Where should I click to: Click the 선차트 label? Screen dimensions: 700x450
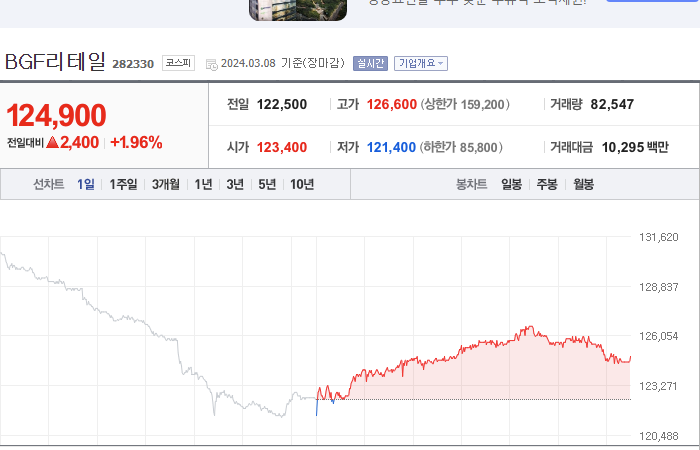[49, 184]
